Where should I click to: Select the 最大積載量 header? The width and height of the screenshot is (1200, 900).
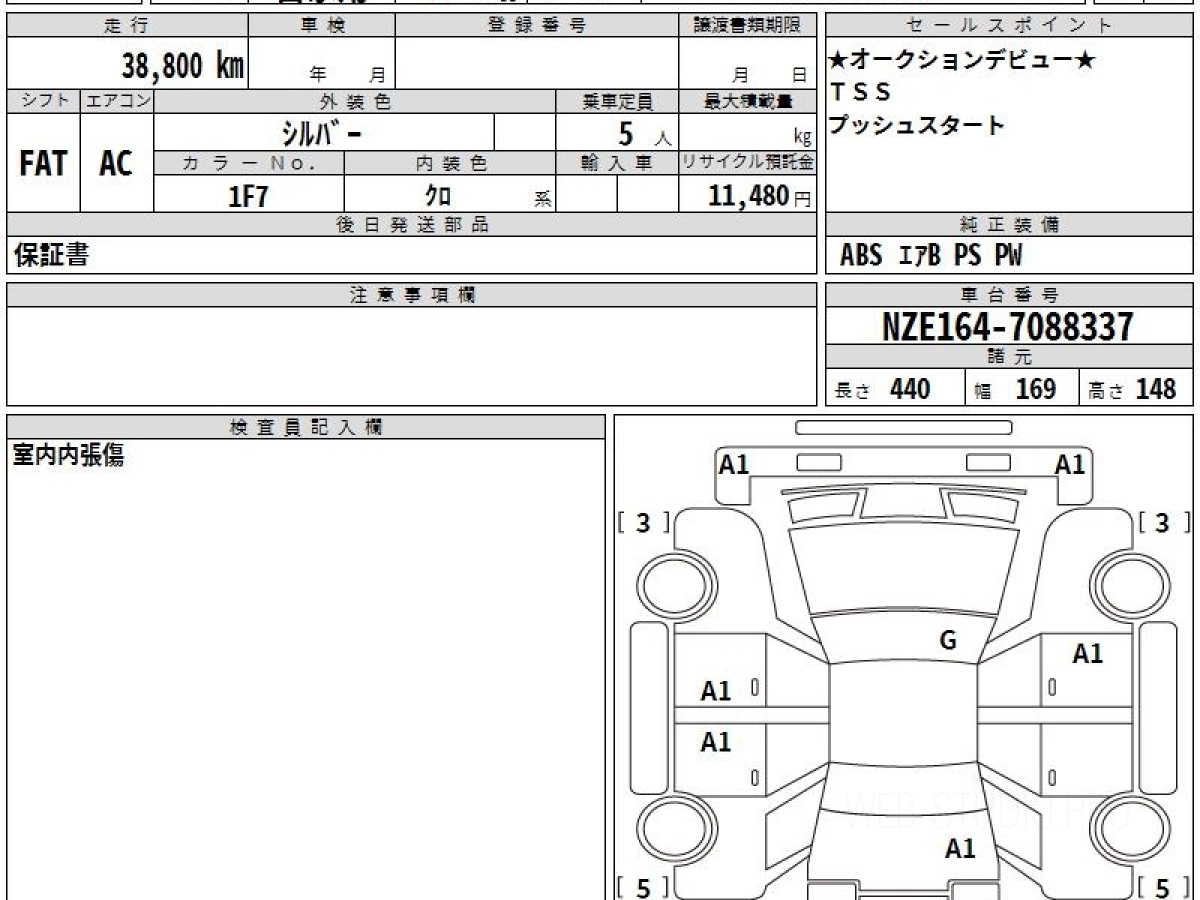[x=747, y=101]
